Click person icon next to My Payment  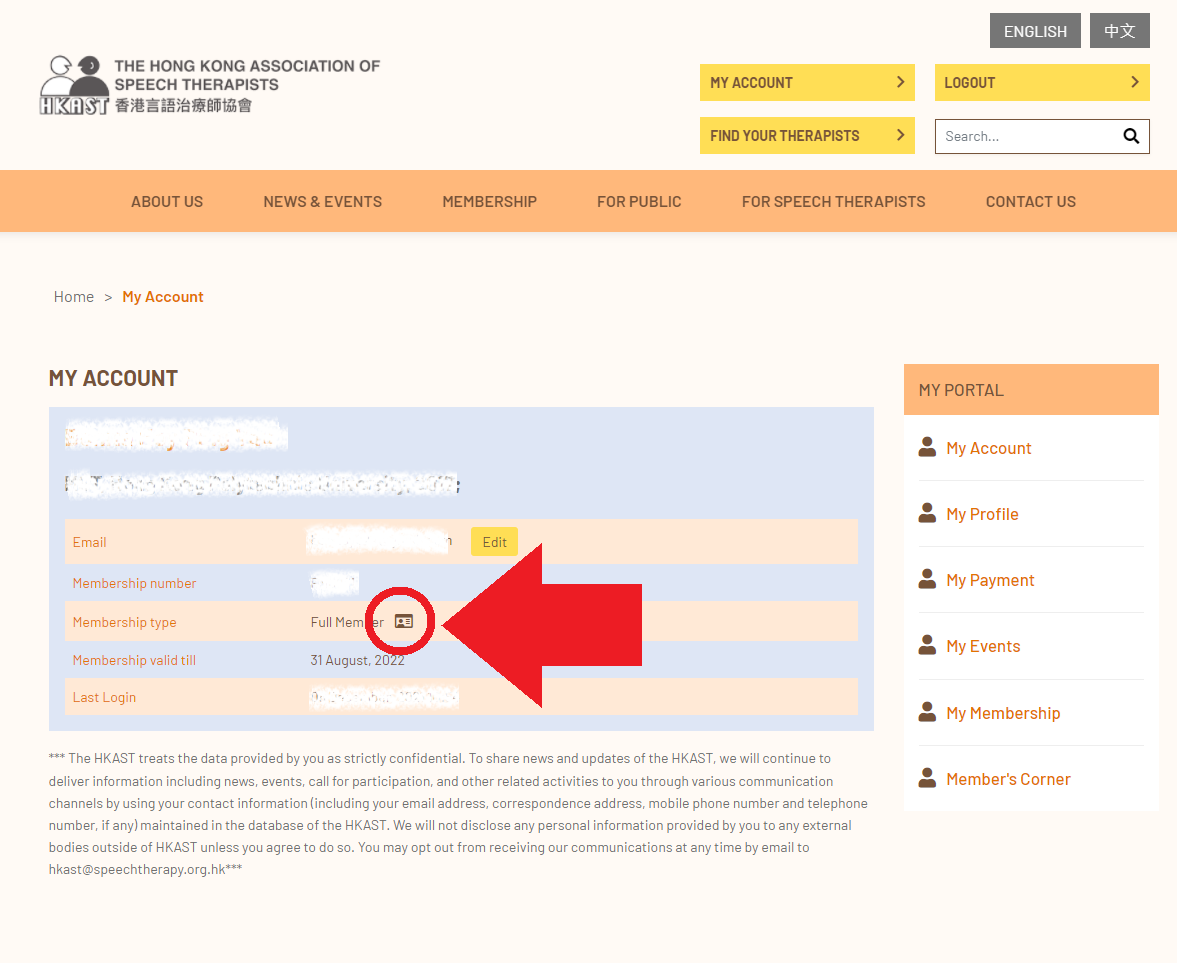point(927,579)
